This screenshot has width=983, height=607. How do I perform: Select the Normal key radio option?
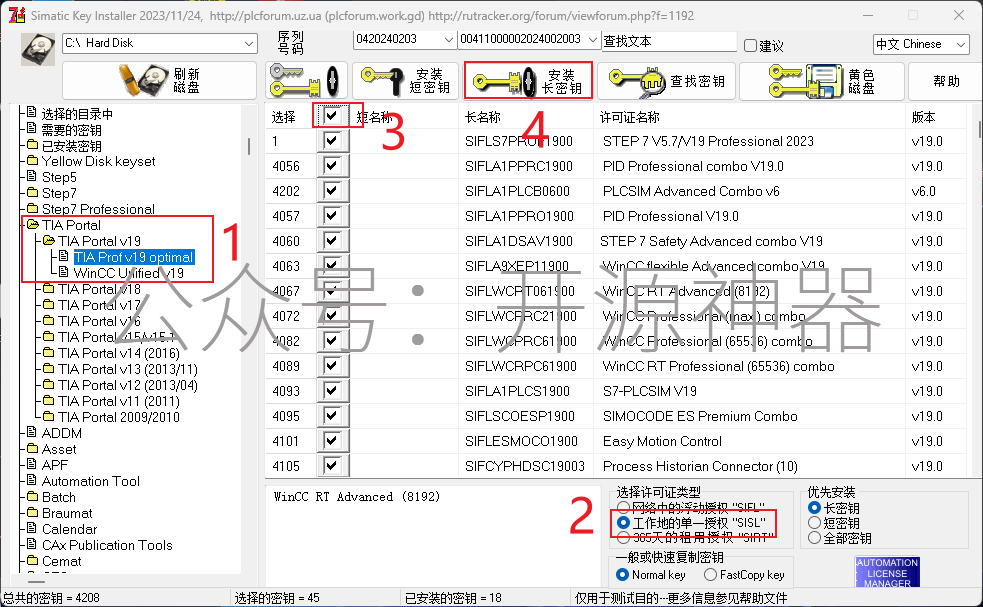coord(623,574)
